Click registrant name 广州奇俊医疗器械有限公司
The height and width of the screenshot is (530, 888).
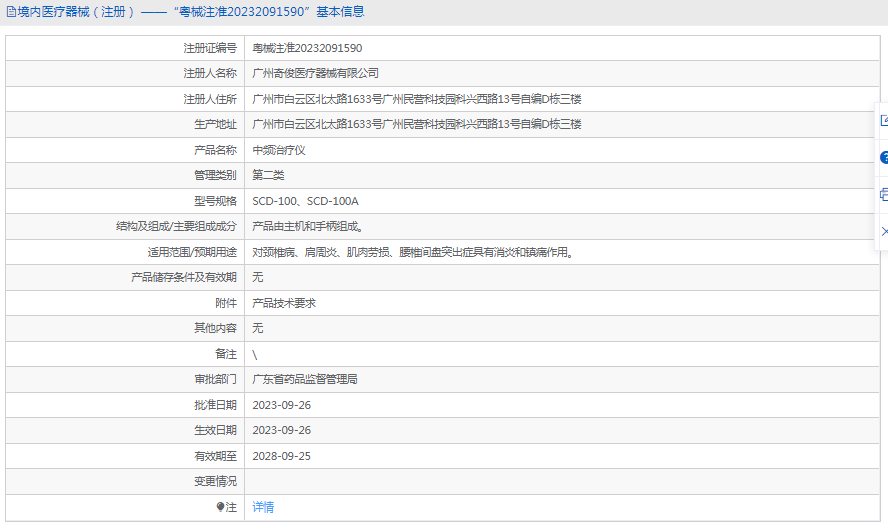click(315, 74)
